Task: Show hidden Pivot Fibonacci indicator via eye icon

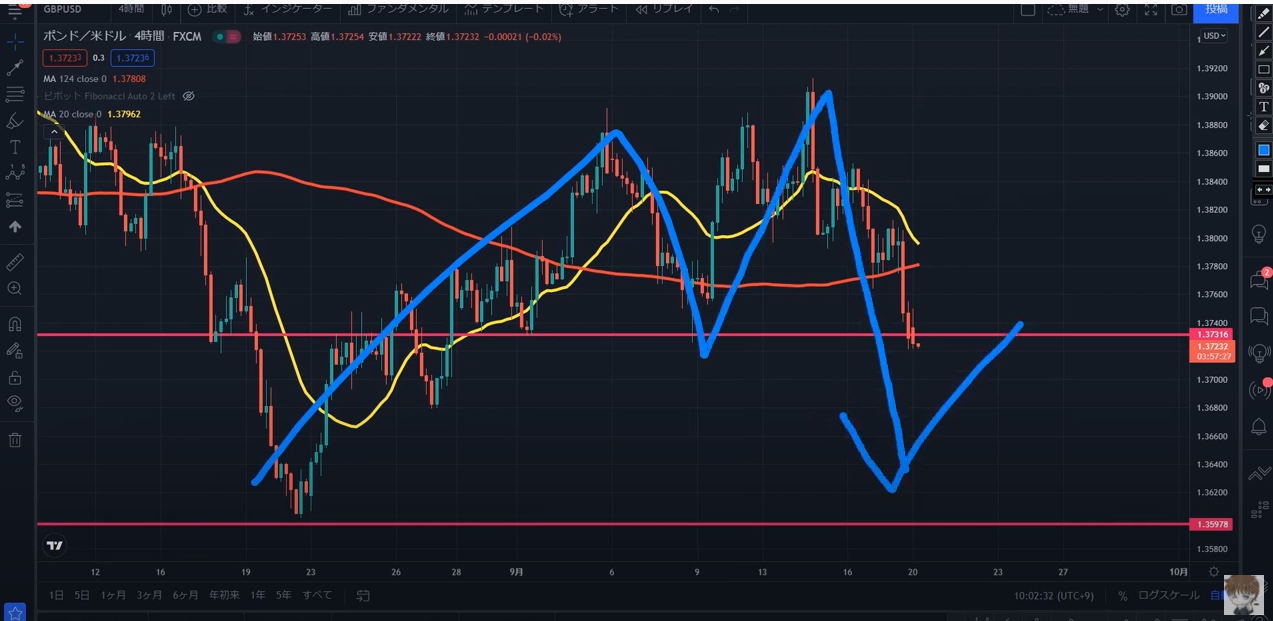Action: click(x=189, y=96)
